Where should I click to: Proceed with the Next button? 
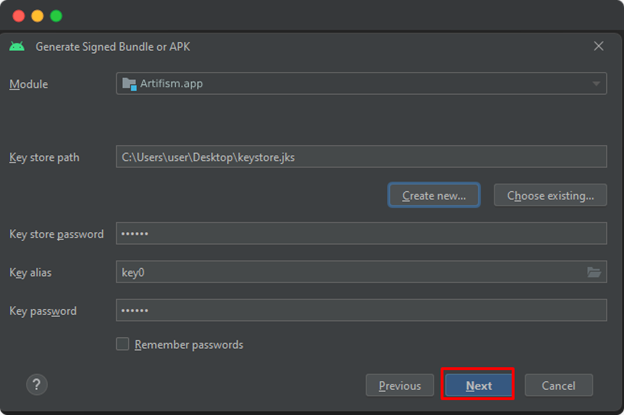(x=478, y=385)
